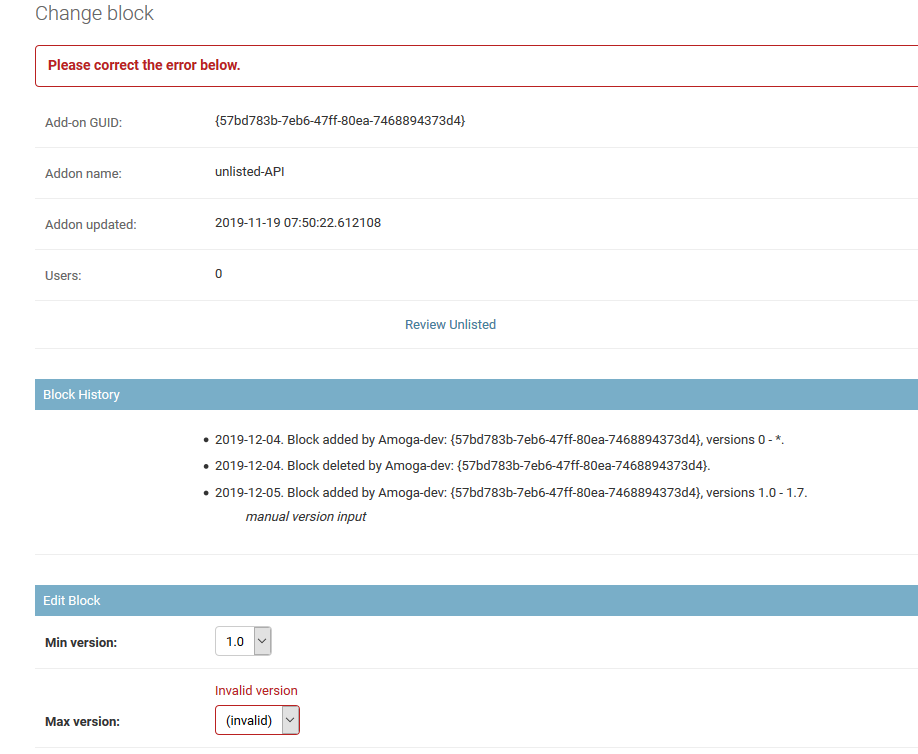Click the Addon name value unlisted-API
918x754 pixels.
pyautogui.click(x=249, y=172)
